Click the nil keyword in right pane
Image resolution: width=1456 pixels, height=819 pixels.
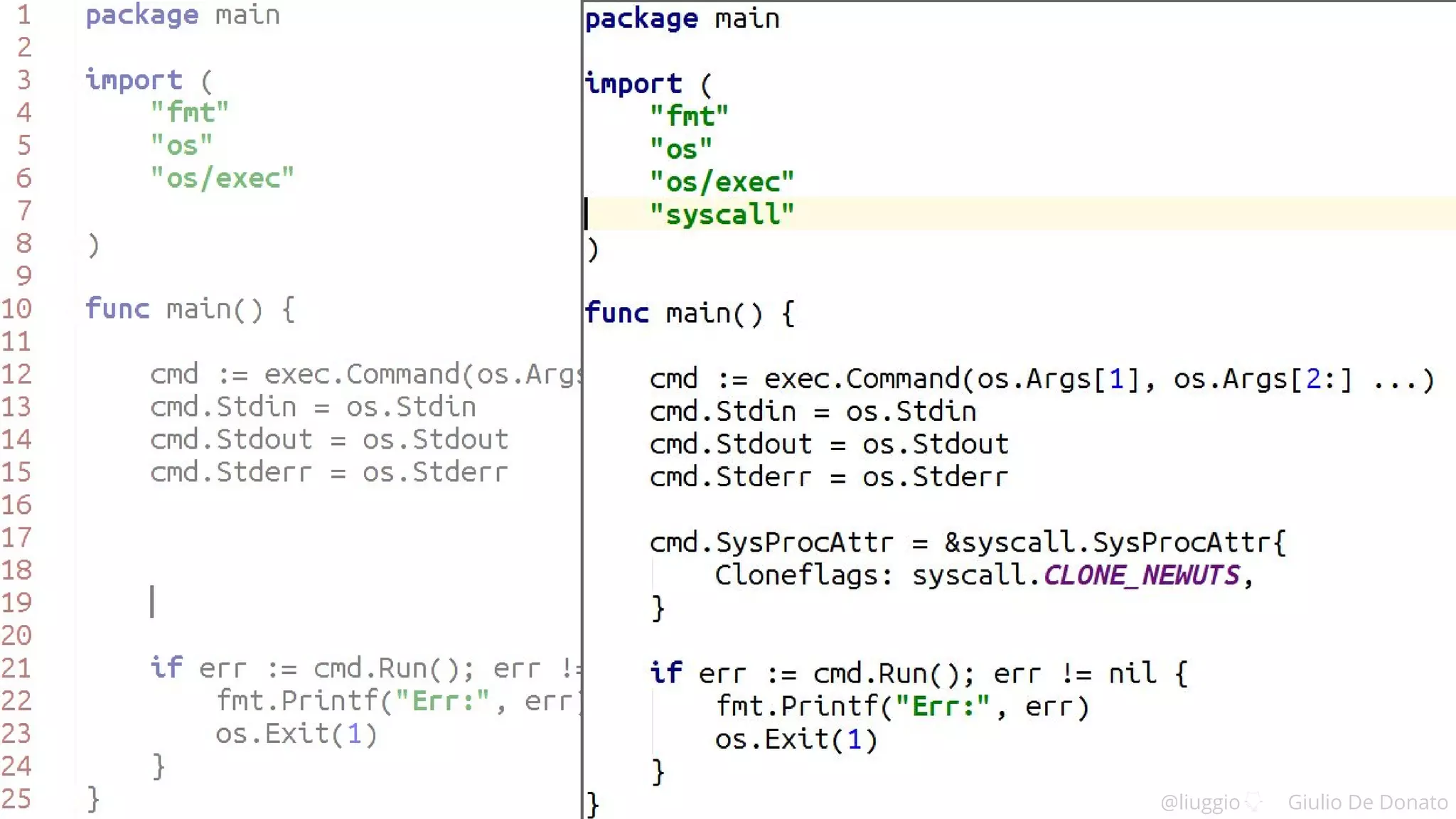1132,673
